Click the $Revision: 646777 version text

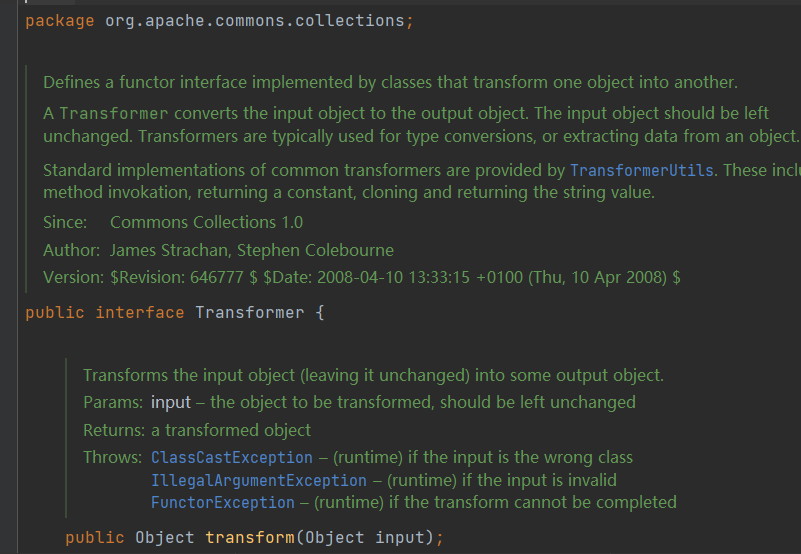[x=184, y=277]
